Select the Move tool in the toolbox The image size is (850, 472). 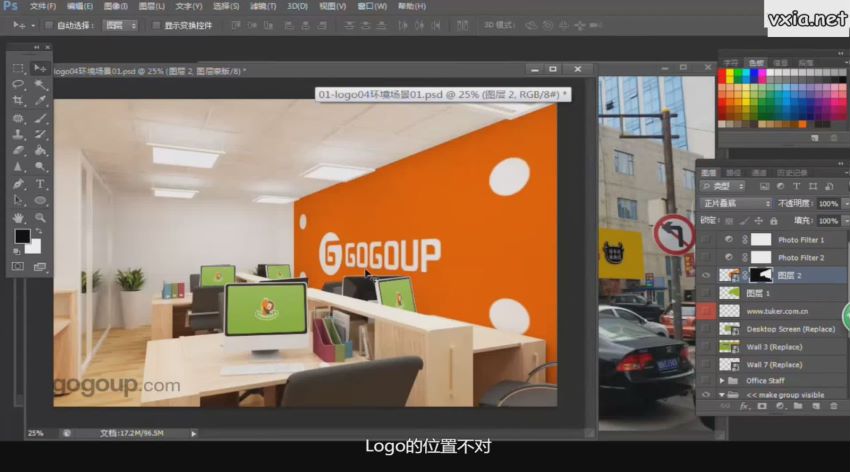[x=40, y=68]
